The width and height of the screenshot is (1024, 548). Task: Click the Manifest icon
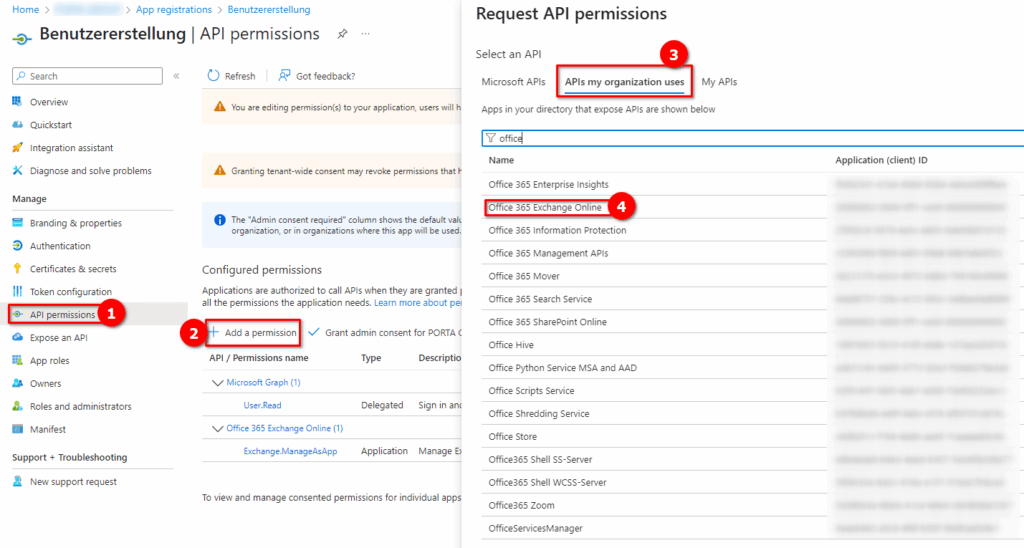click(18, 429)
